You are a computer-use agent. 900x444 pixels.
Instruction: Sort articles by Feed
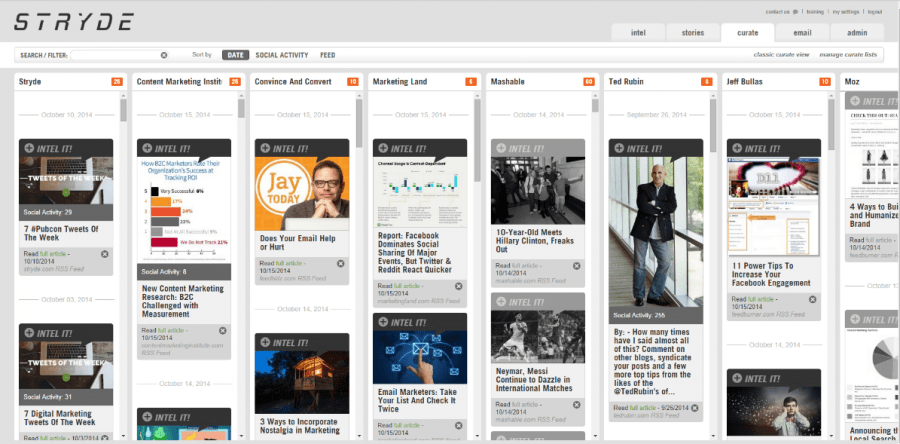[x=328, y=55]
